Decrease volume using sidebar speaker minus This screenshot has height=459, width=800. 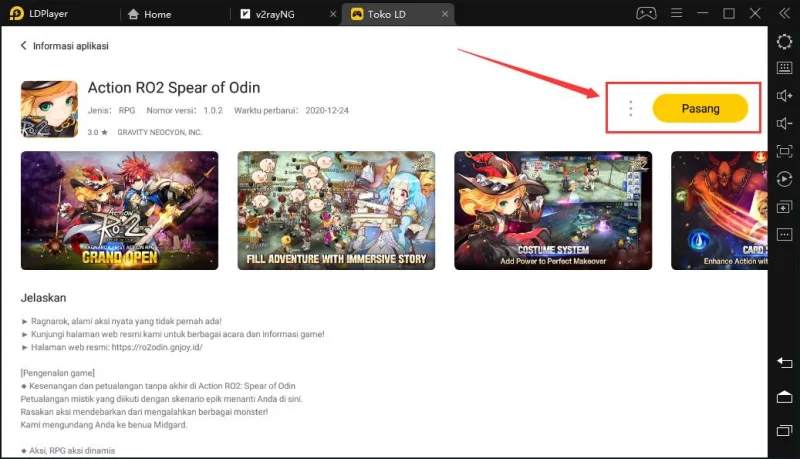point(784,123)
